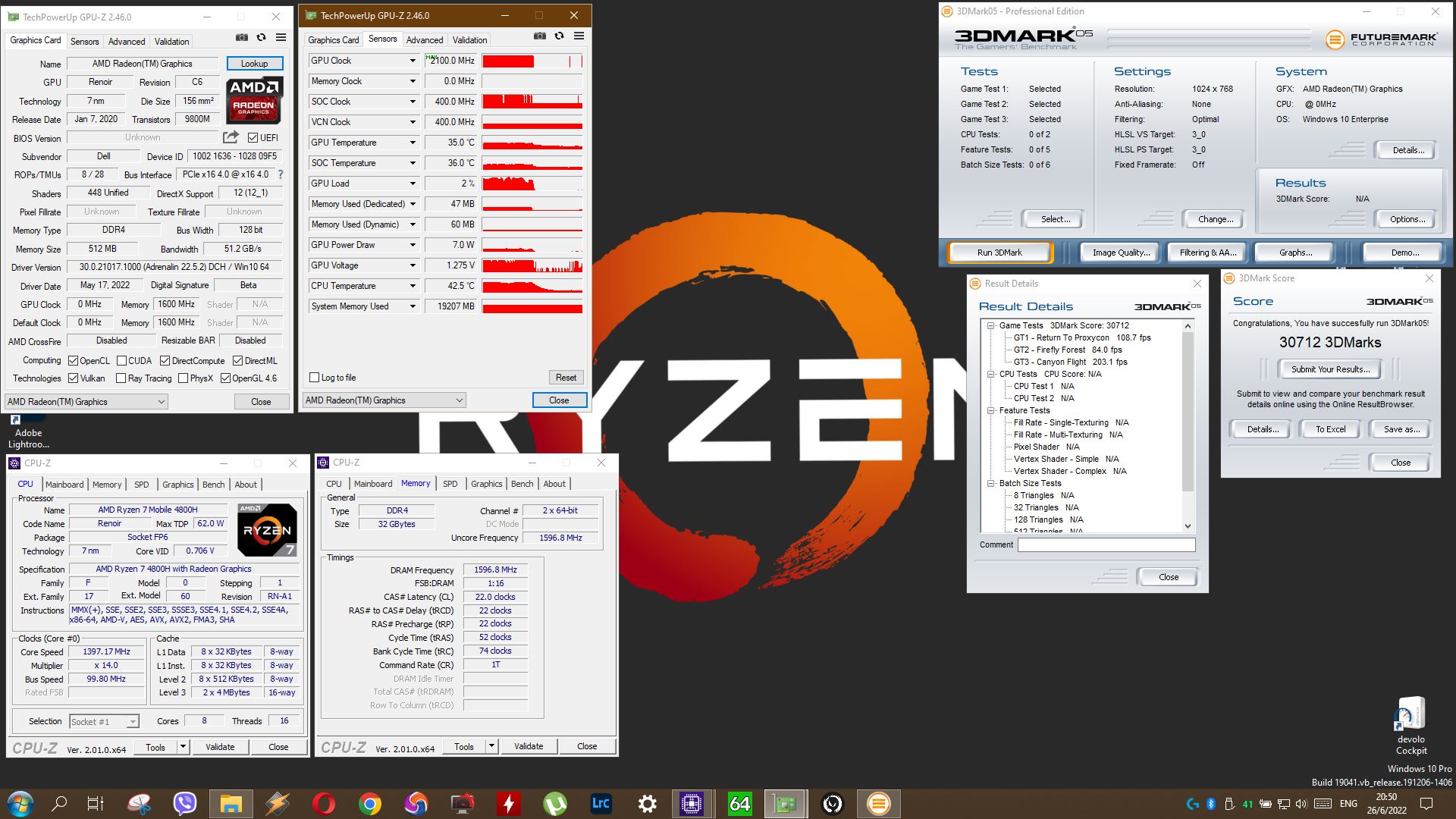Click the Comment input field
The image size is (1456, 819).
pos(1106,544)
